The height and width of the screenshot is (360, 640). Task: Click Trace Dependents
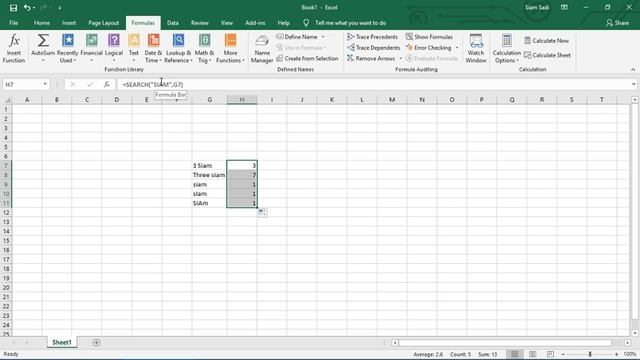(373, 48)
